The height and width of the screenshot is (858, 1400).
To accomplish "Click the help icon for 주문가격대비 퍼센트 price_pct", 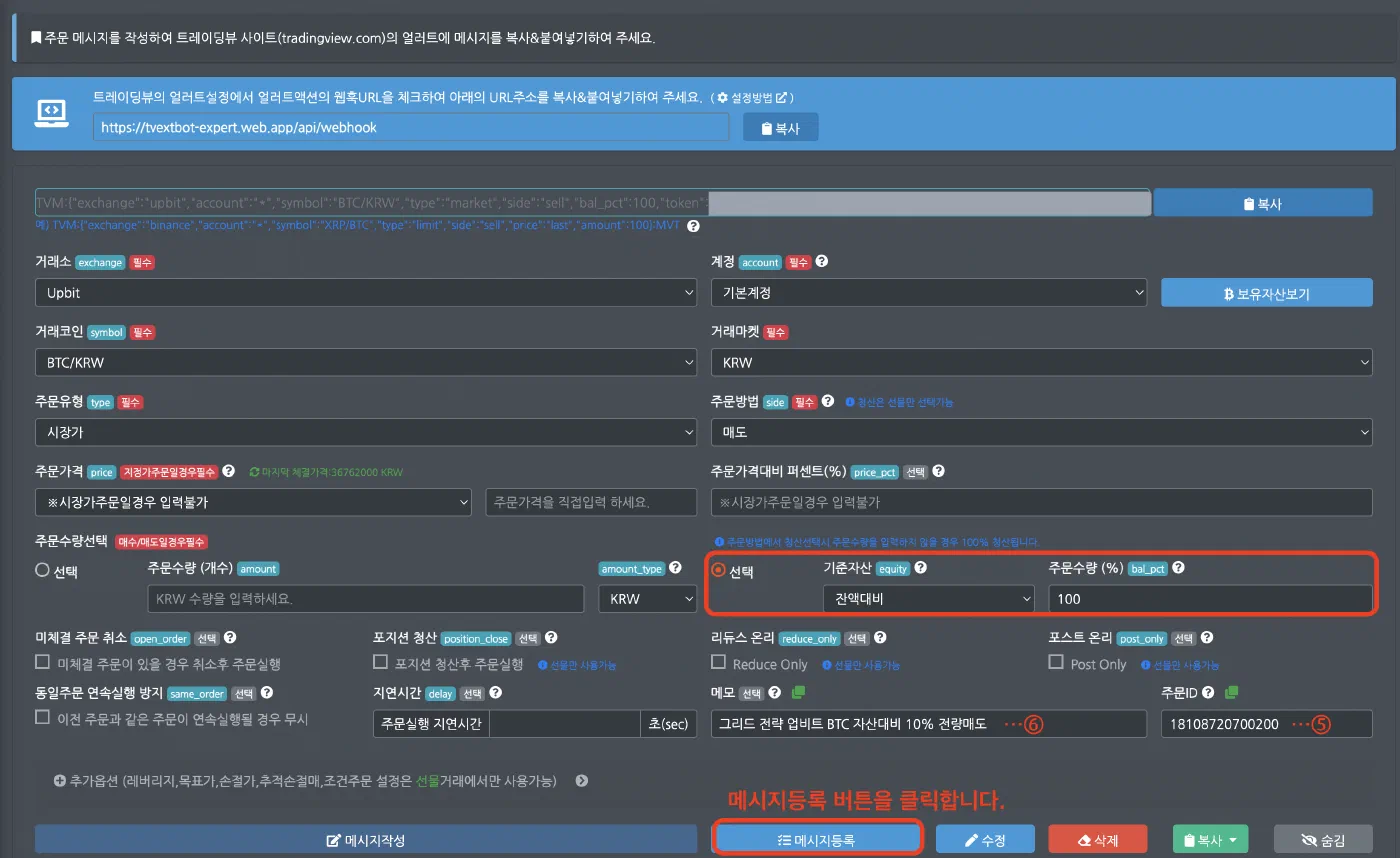I will click(x=938, y=471).
